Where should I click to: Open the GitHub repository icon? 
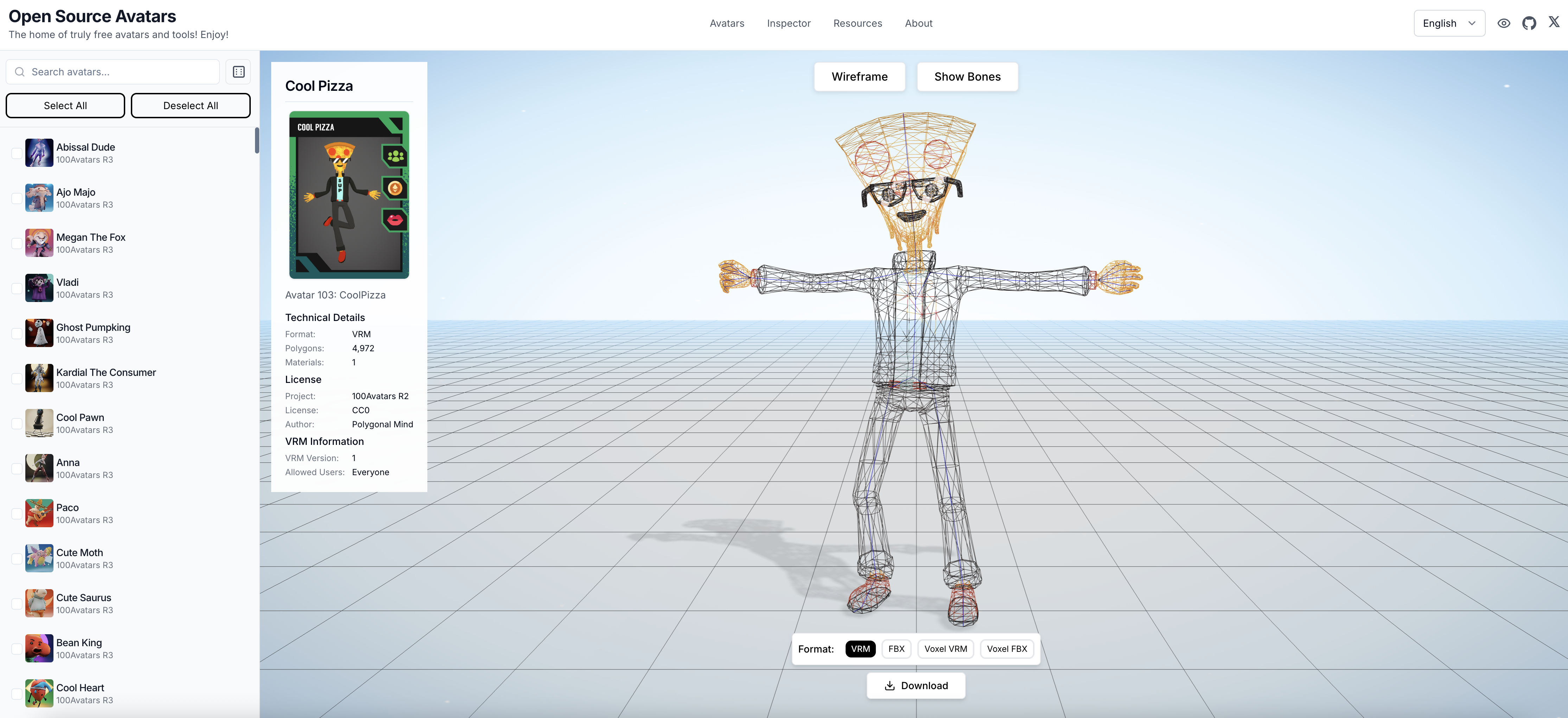[x=1529, y=23]
